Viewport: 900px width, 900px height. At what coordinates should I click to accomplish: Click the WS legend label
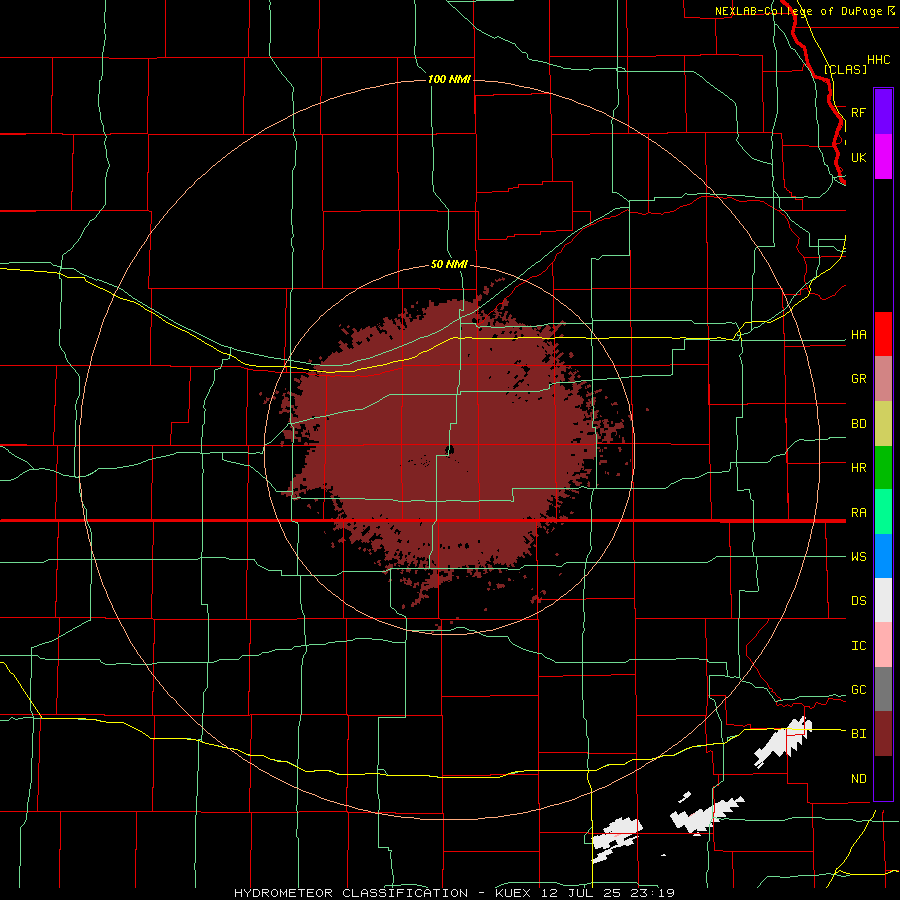click(858, 557)
